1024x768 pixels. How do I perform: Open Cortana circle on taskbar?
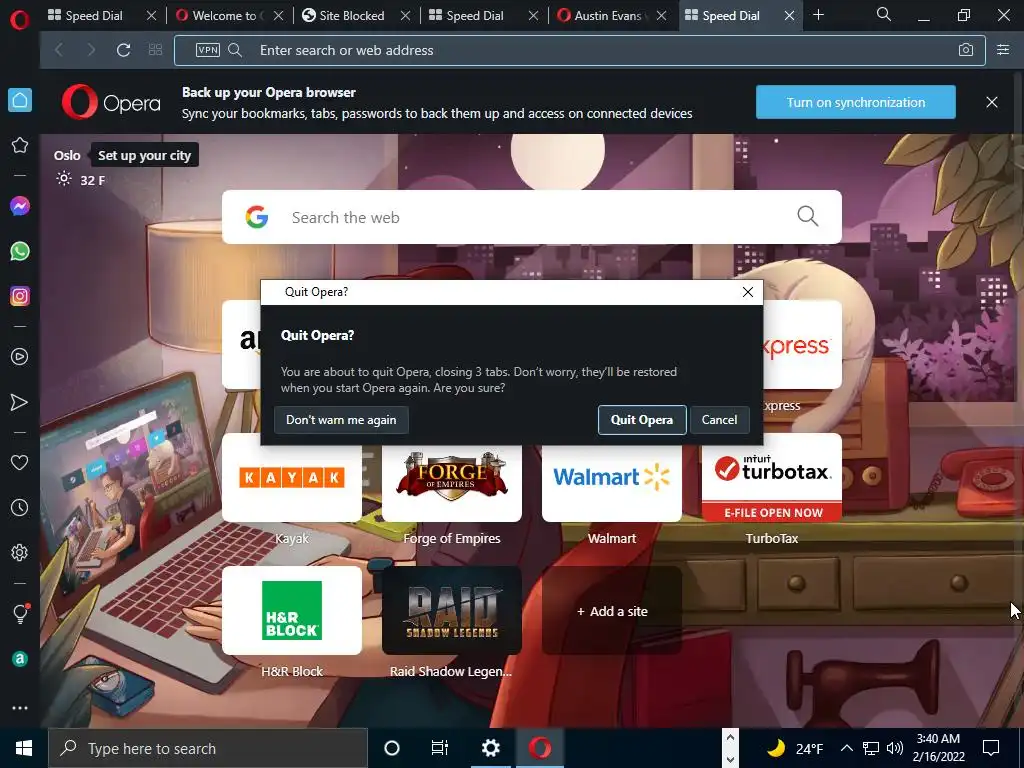(392, 748)
